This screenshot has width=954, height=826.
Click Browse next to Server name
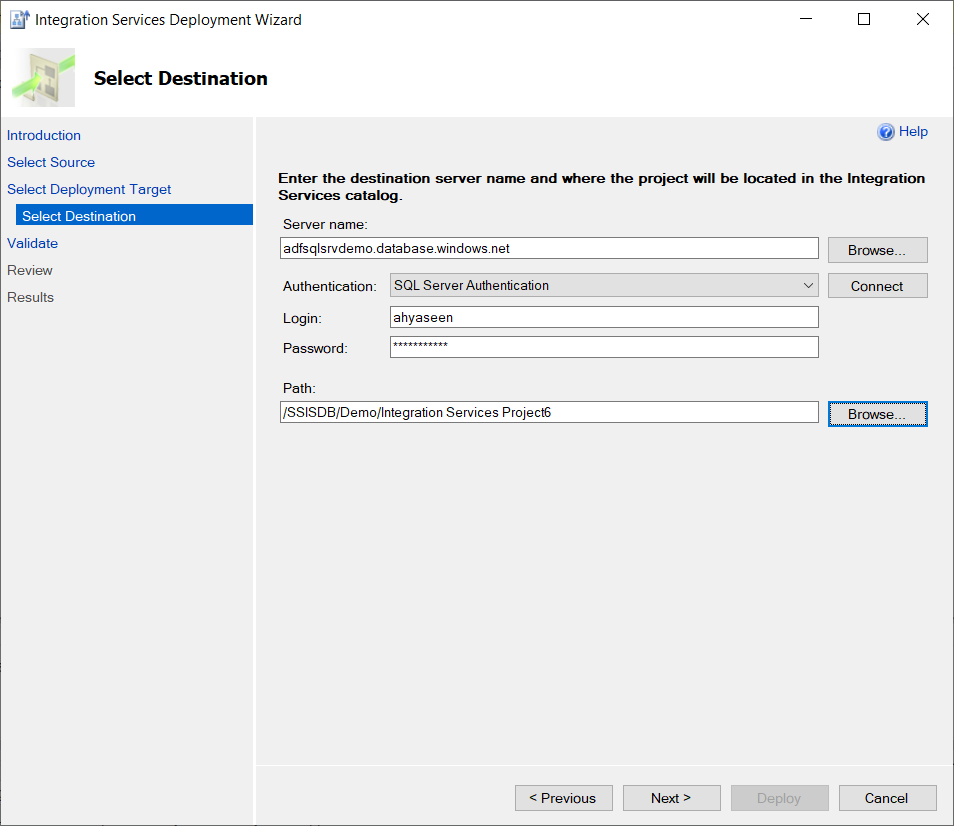click(x=877, y=250)
